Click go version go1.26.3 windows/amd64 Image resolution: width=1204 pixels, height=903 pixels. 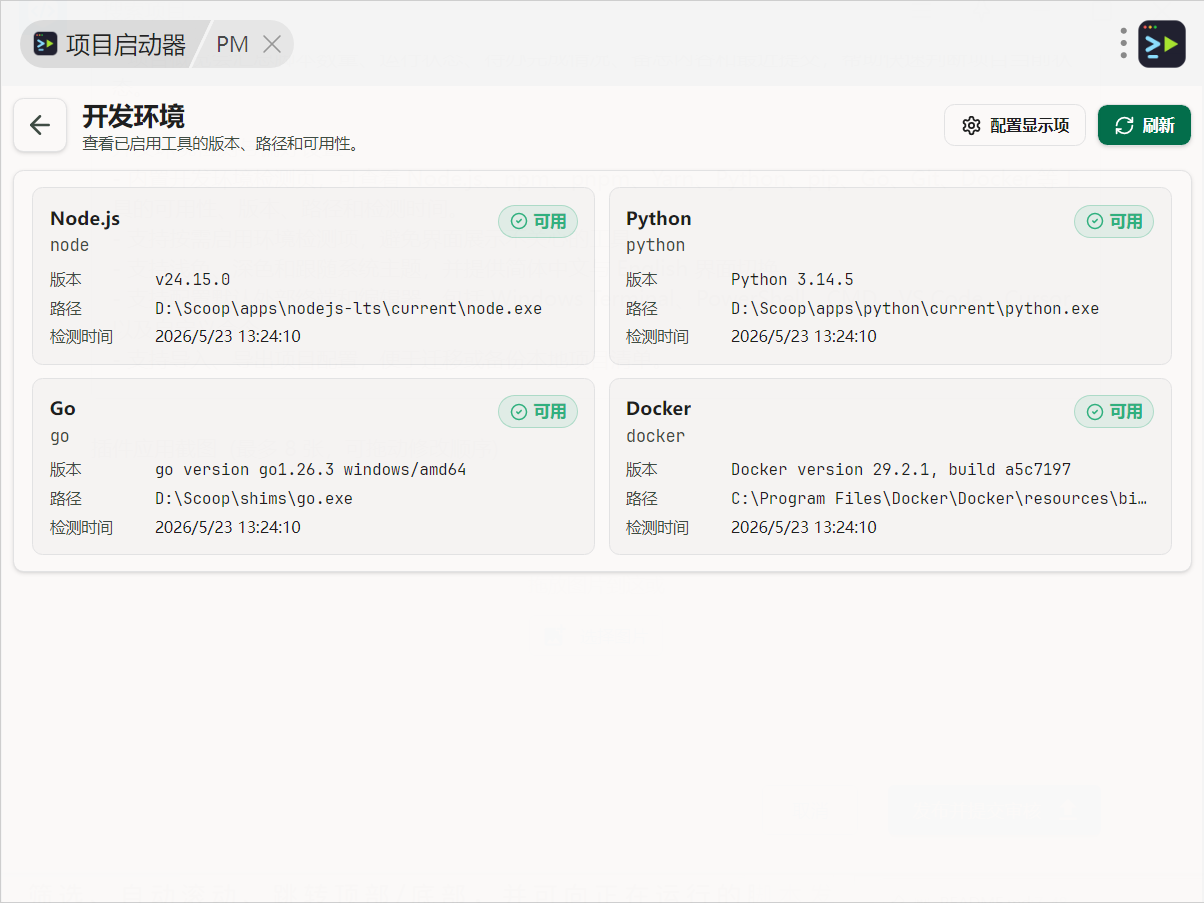point(311,469)
